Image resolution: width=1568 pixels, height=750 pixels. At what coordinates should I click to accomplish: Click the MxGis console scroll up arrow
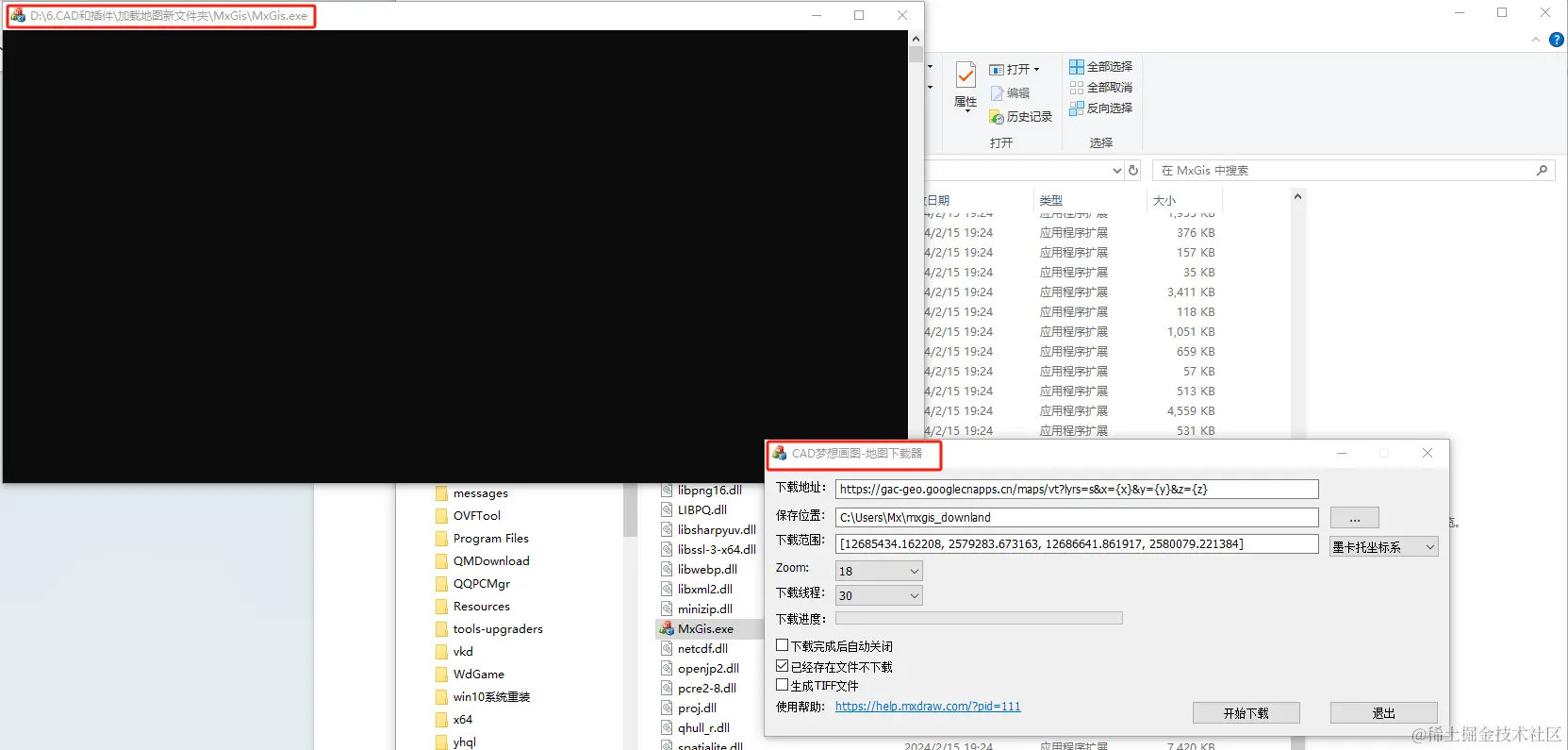916,39
